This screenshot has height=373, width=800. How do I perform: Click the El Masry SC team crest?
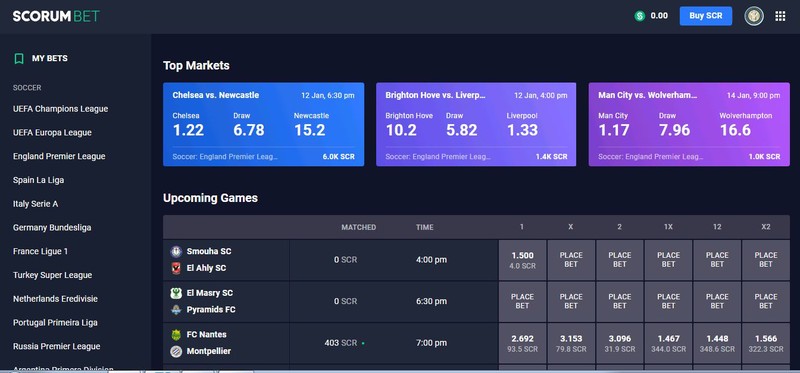pyautogui.click(x=176, y=293)
